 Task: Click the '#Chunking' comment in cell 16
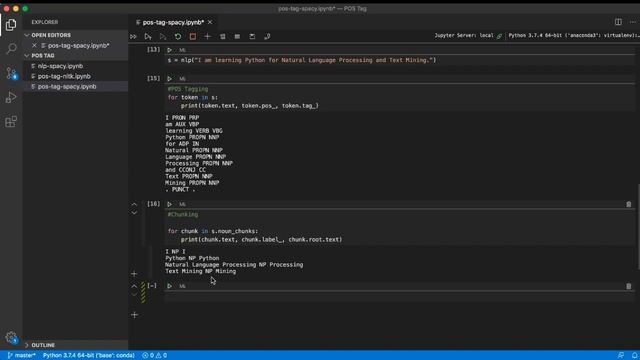click(x=182, y=214)
